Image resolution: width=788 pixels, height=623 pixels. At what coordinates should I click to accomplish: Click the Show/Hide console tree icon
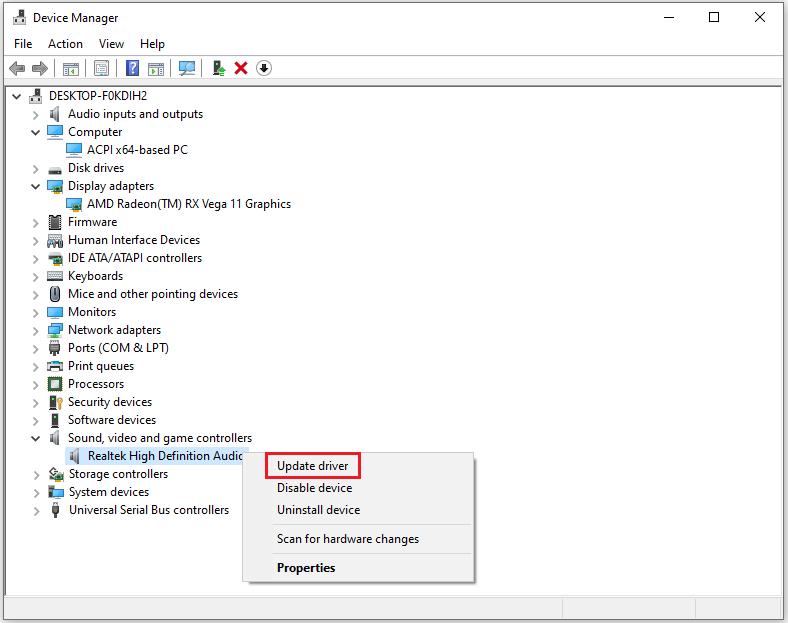pos(71,68)
